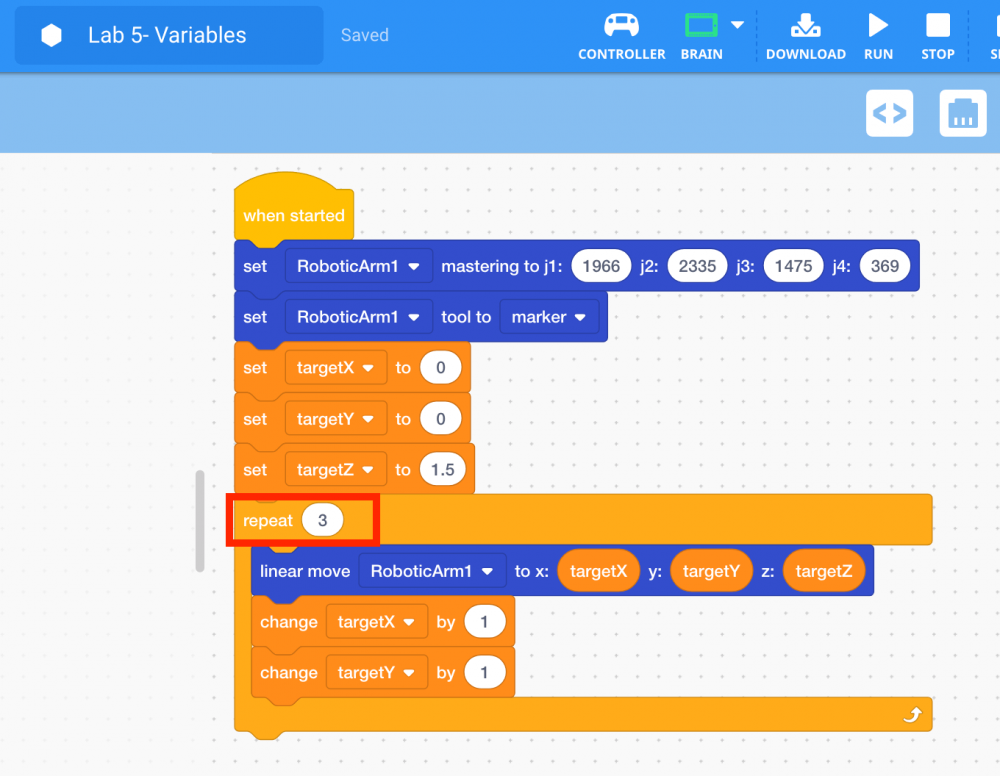The width and height of the screenshot is (1000, 776).
Task: Stop the running project
Action: click(937, 25)
